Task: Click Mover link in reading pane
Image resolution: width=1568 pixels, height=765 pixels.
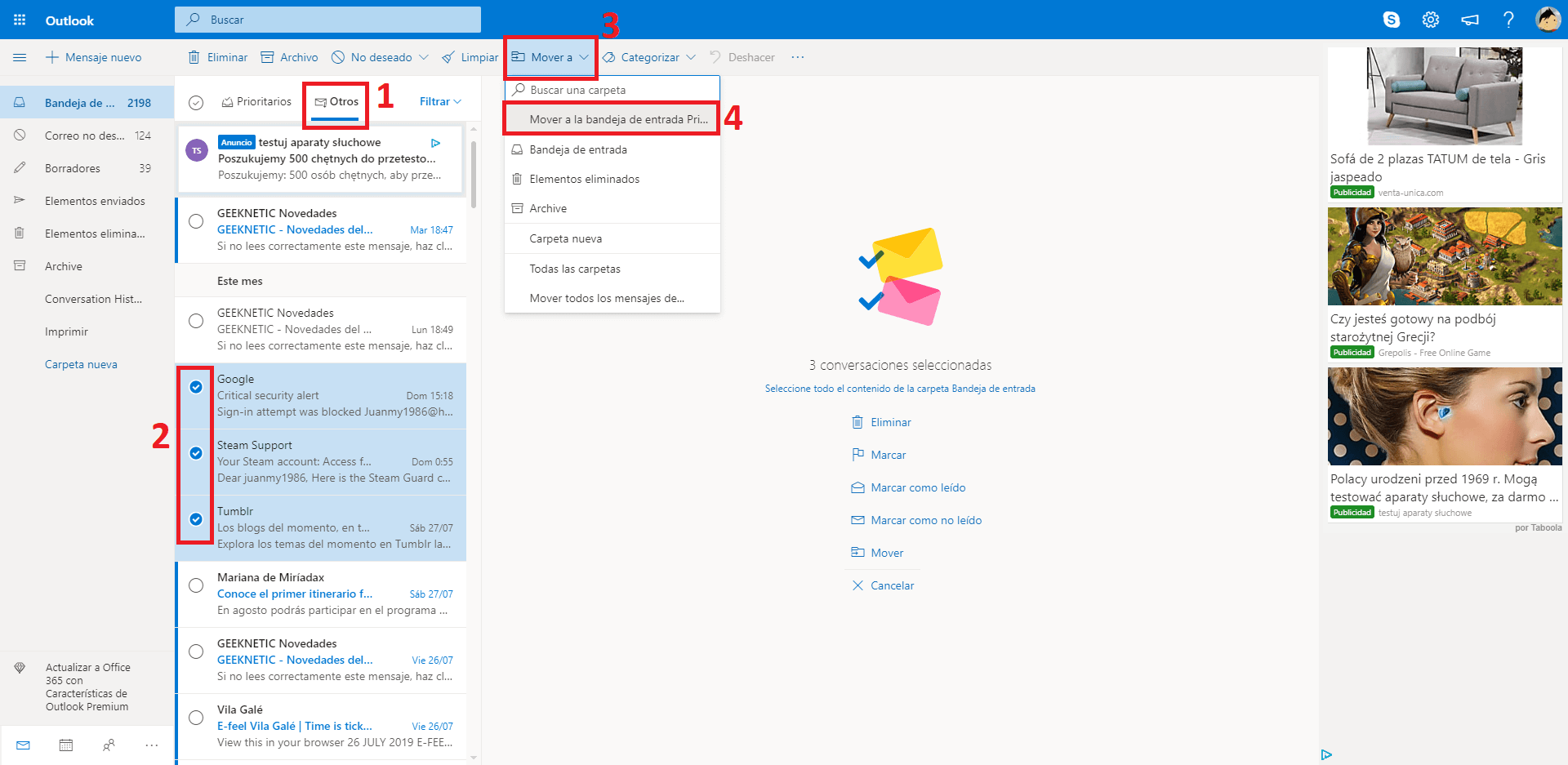Action: click(x=887, y=553)
